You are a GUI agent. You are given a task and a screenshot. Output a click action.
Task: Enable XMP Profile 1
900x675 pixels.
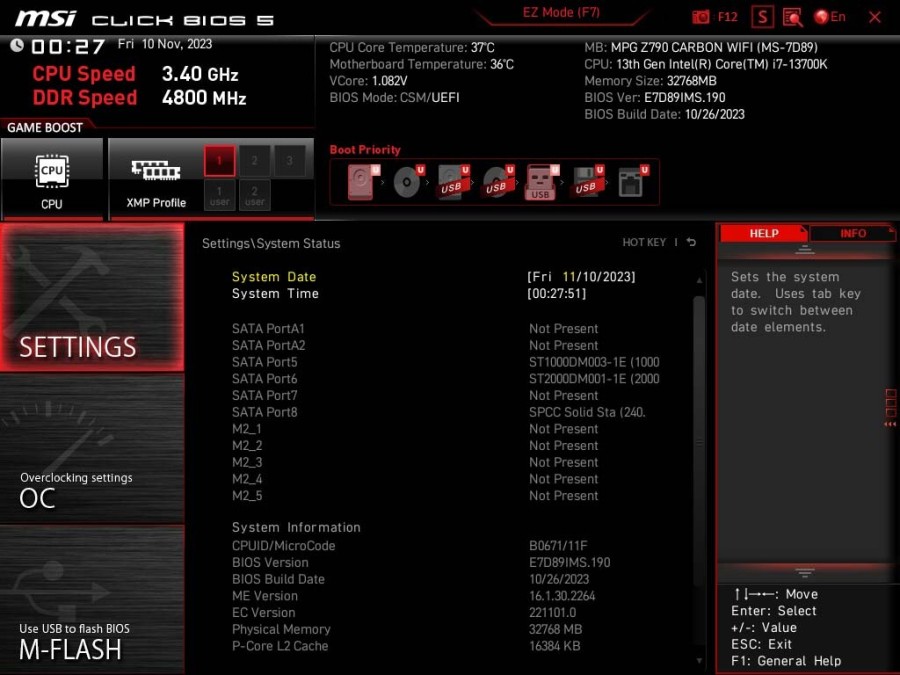(x=219, y=160)
